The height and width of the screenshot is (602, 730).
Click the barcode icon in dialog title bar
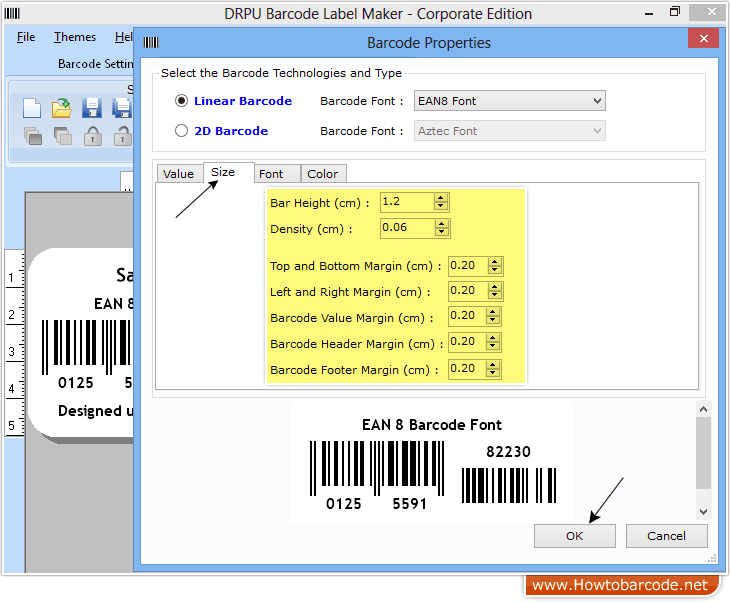point(151,43)
